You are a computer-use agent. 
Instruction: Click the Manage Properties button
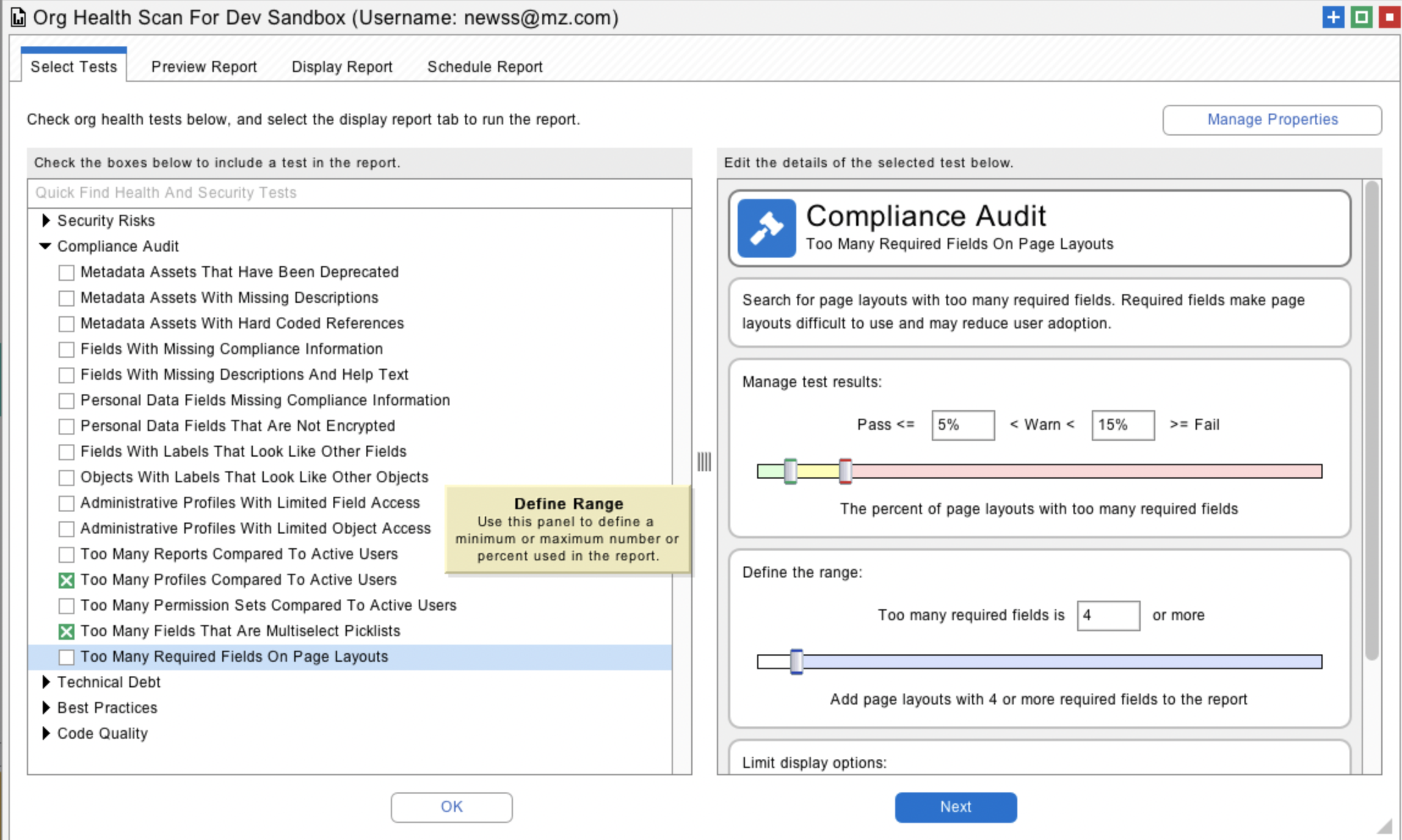pos(1272,120)
